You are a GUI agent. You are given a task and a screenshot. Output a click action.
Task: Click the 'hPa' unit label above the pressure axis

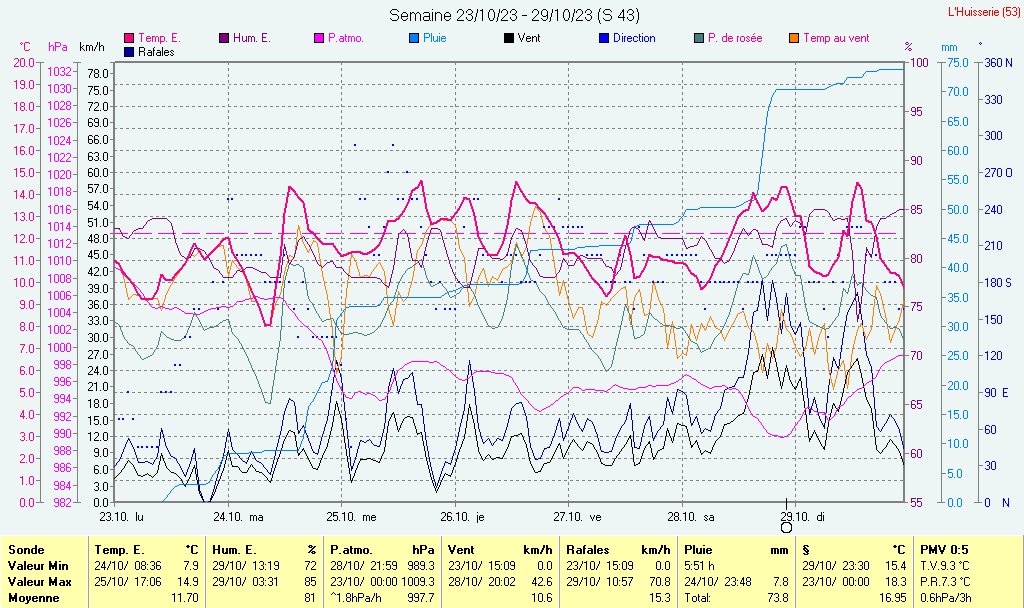[x=57, y=47]
